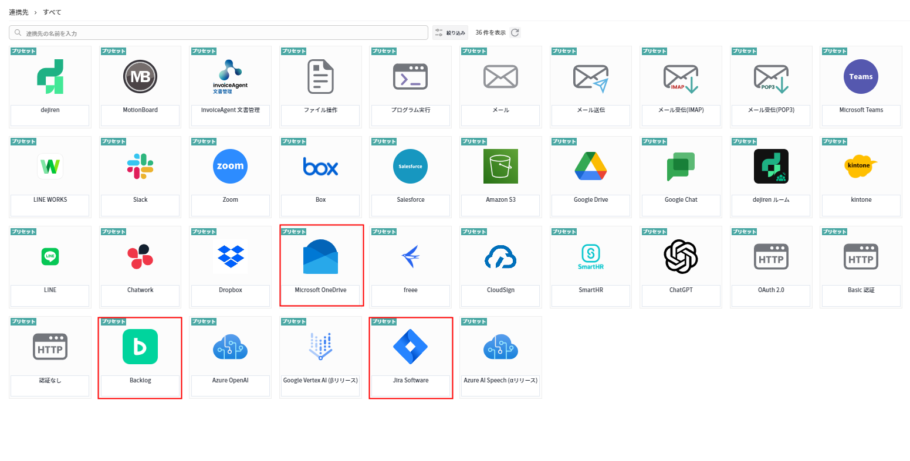Select the Azure AI Speech icon
This screenshot has height=461, width=910.
[501, 347]
